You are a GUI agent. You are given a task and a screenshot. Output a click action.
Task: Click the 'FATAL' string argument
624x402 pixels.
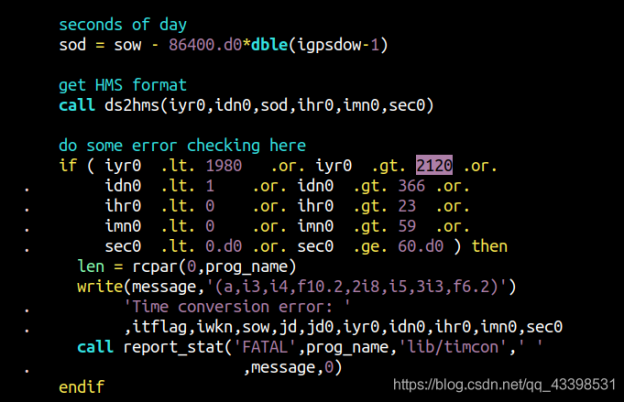(263, 347)
